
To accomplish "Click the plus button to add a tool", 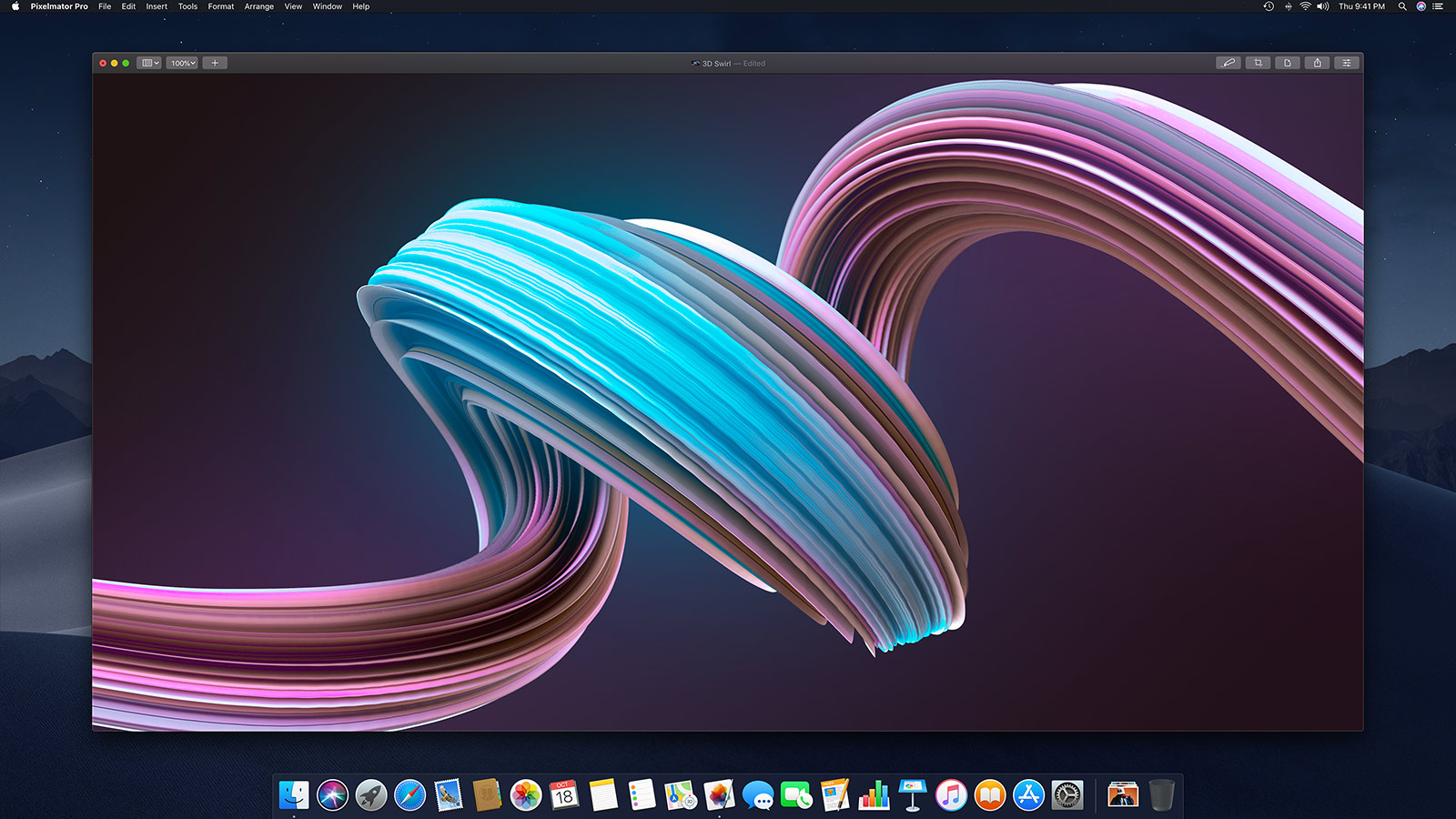I will click(x=214, y=63).
